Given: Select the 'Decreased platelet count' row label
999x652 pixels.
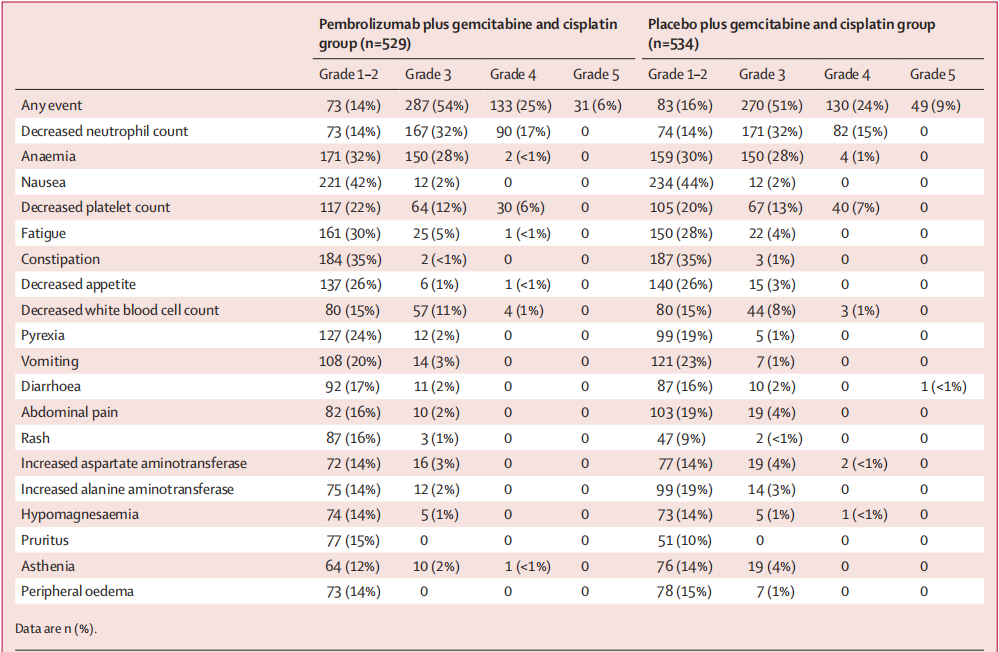Looking at the screenshot, I should tap(95, 207).
